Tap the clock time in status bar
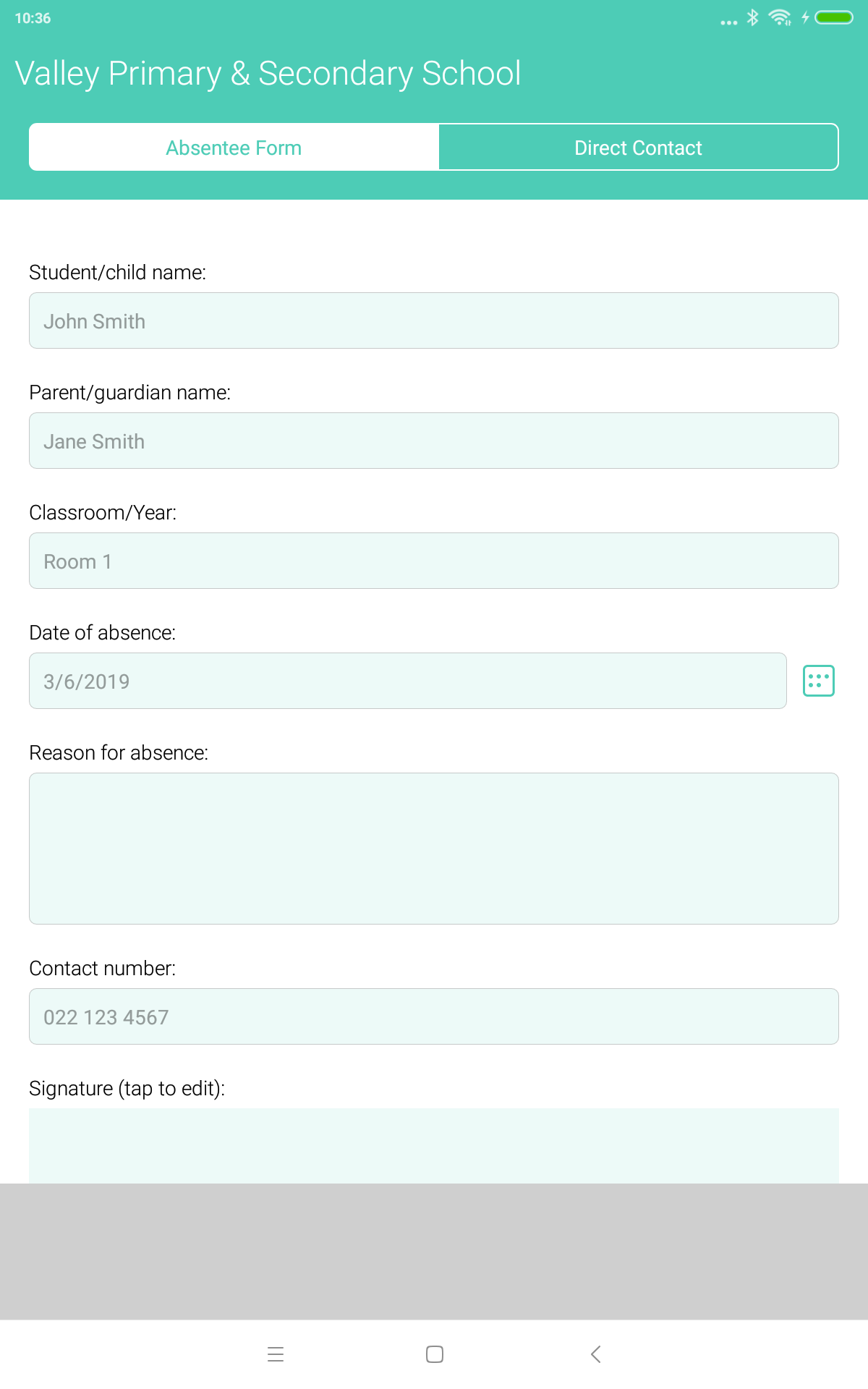The width and height of the screenshot is (868, 1389). [x=33, y=18]
